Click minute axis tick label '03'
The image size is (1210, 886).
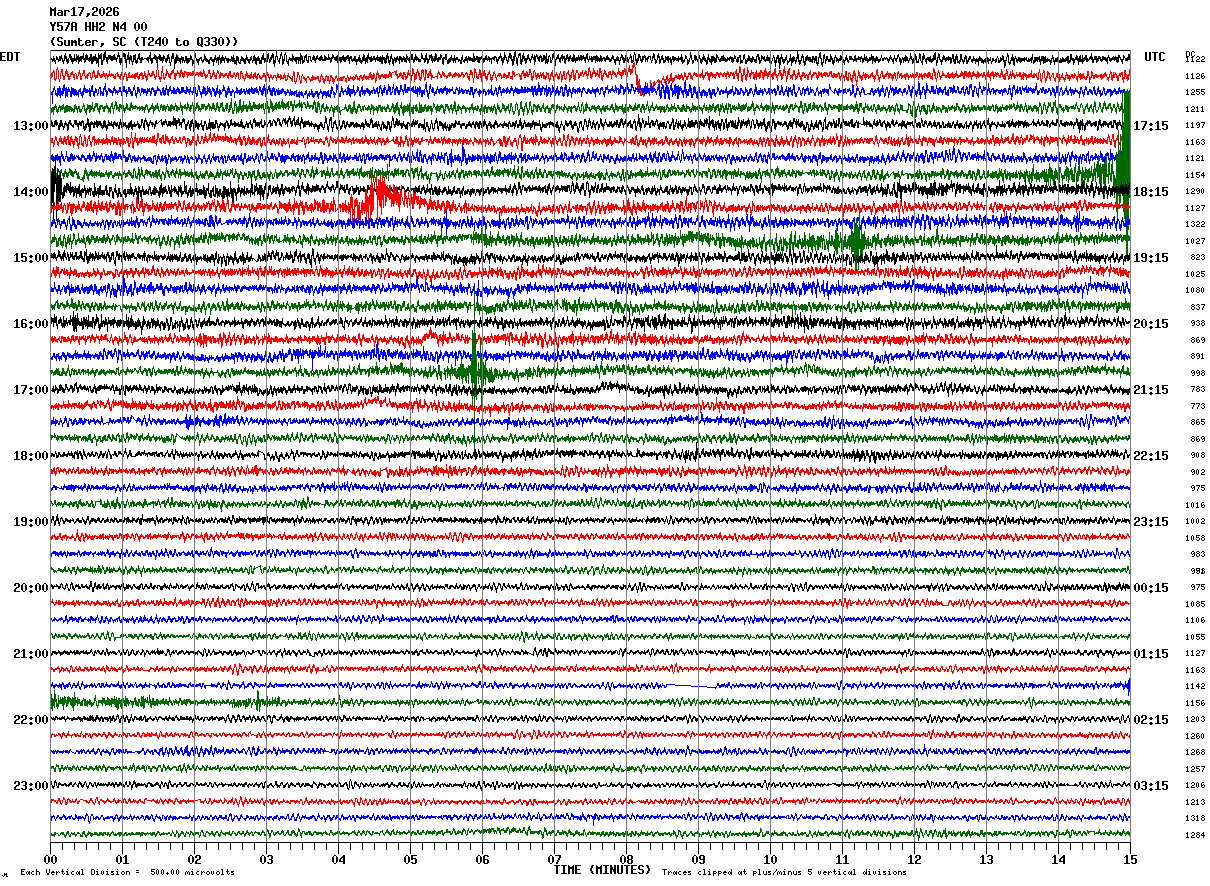266,859
